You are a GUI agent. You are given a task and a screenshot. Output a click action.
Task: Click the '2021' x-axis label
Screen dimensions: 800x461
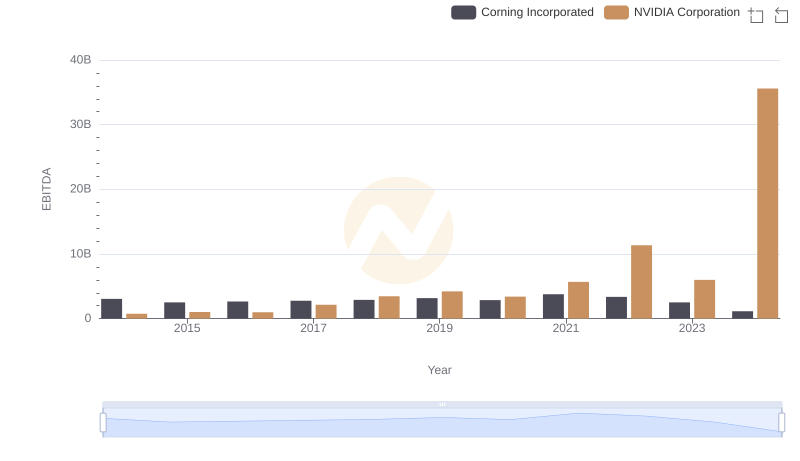(565, 328)
